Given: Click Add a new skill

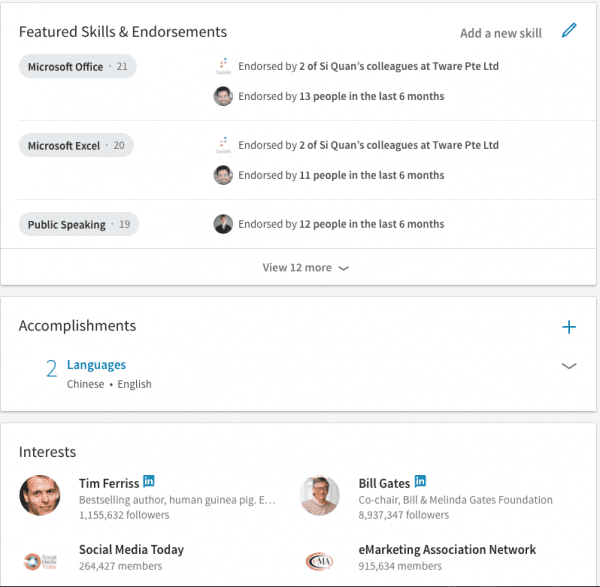Looking at the screenshot, I should click(x=501, y=33).
